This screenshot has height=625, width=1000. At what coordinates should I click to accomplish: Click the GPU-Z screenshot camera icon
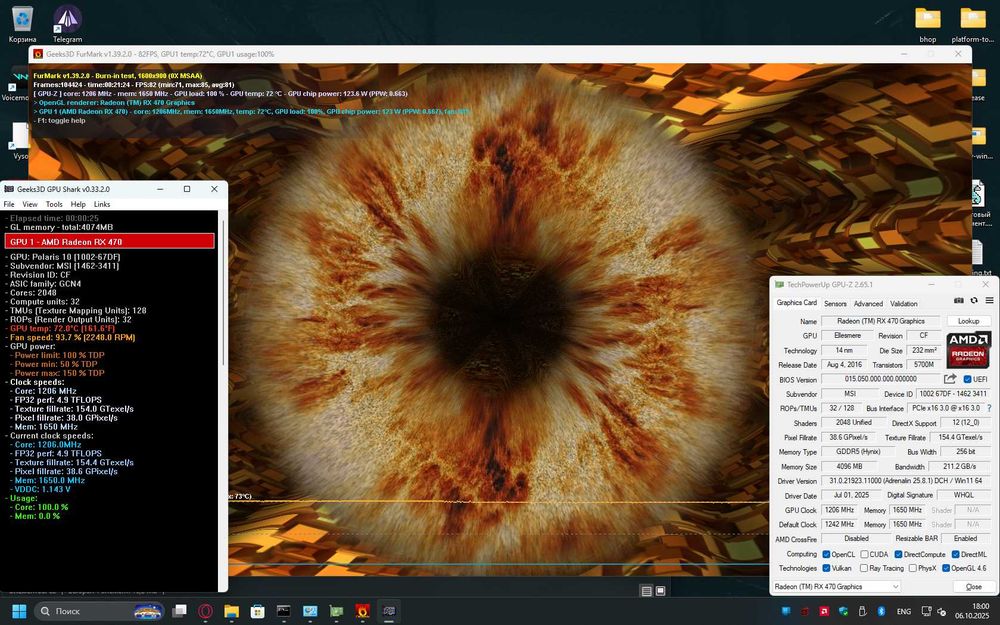tap(959, 301)
